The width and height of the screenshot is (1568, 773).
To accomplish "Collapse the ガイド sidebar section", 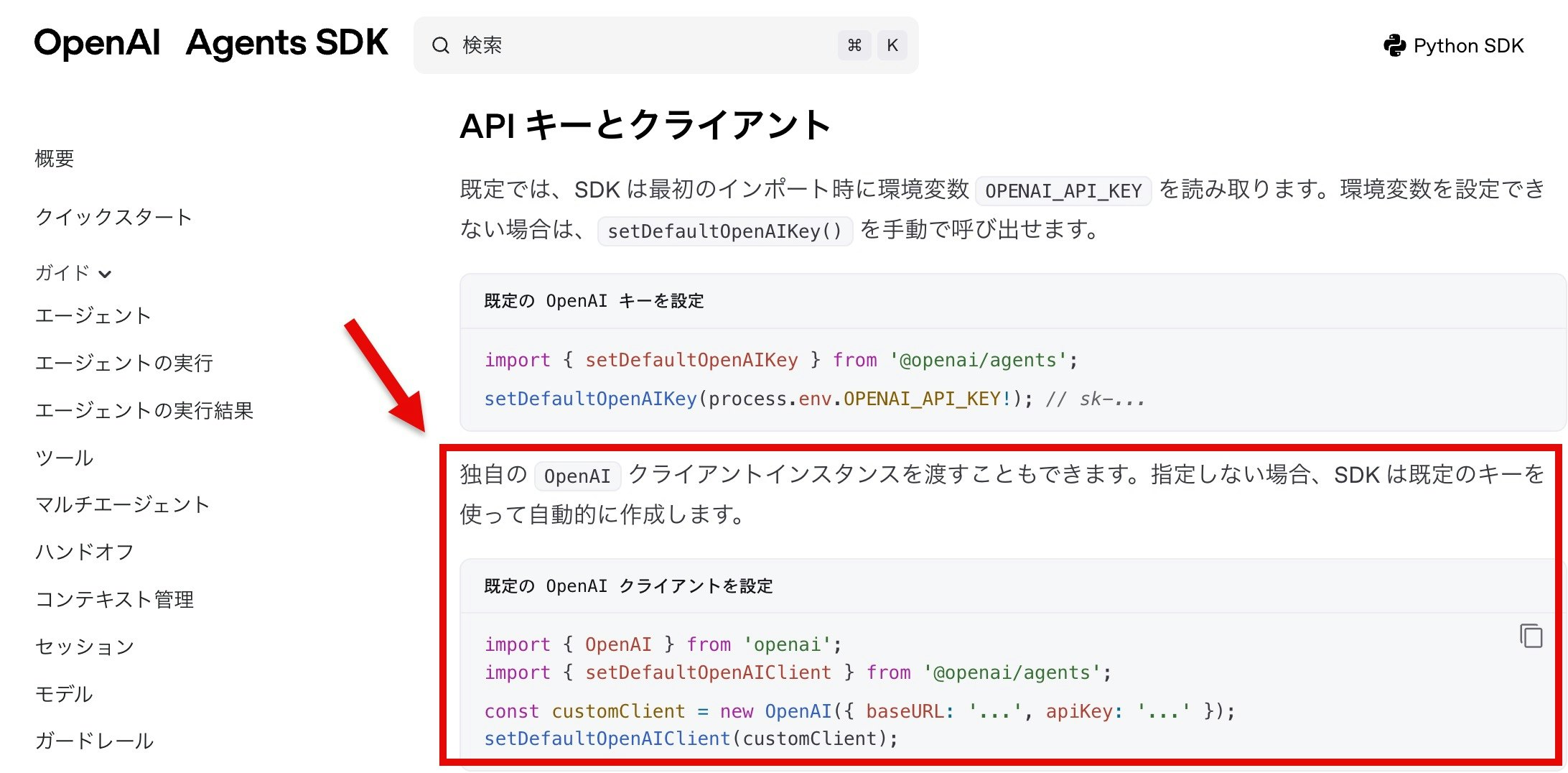I will [73, 273].
